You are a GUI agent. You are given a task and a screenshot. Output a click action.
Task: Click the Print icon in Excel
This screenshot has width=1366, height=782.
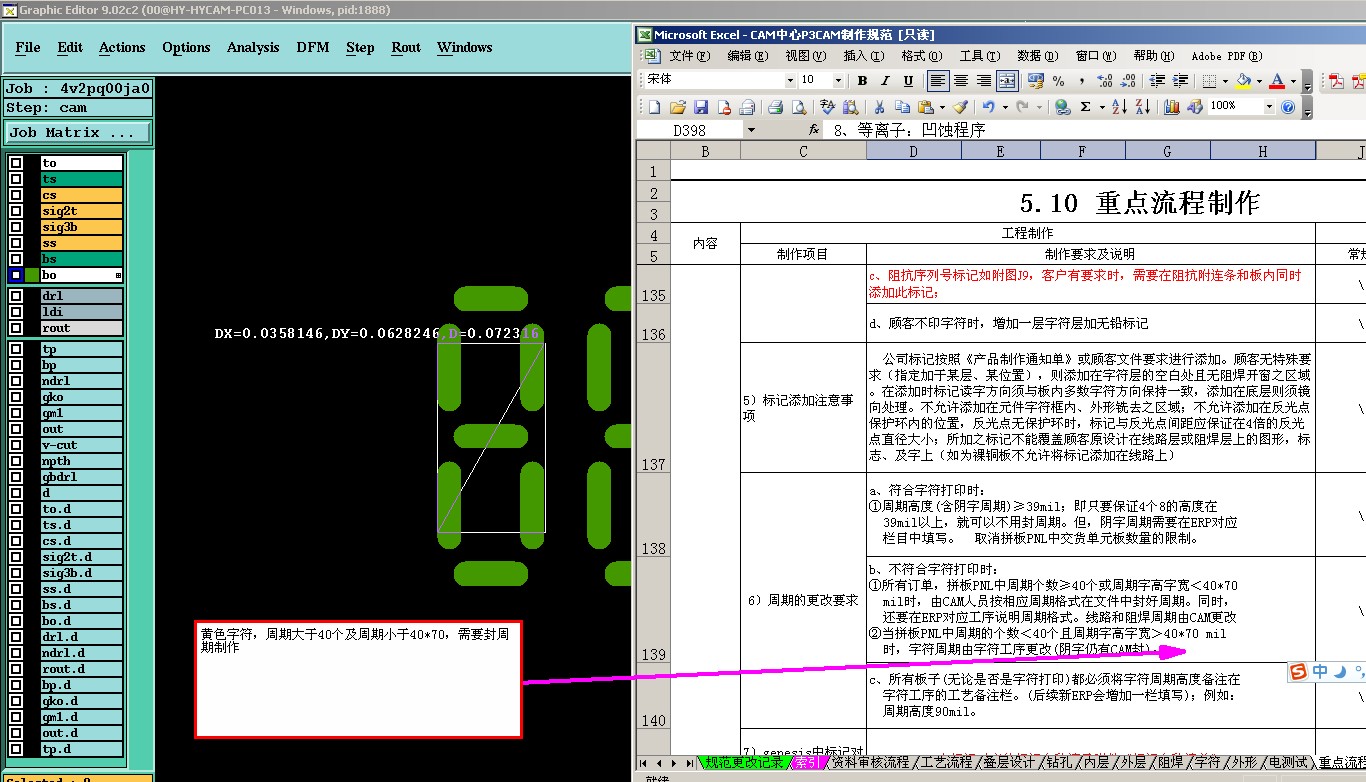(775, 107)
